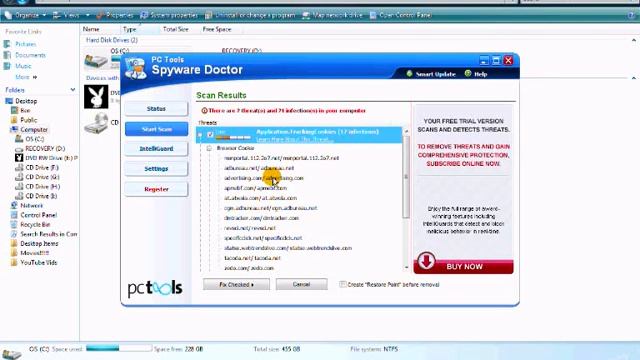
Task: Click Open Control Panel in toolbar
Action: (x=400, y=15)
